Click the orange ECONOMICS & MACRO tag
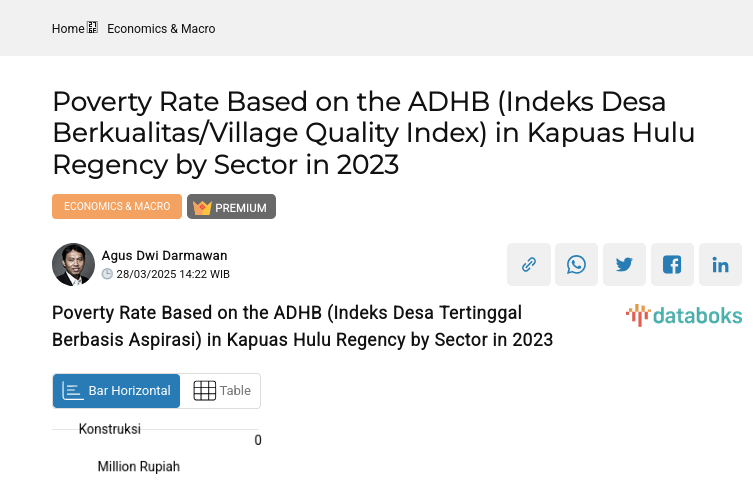The image size is (753, 498). (x=117, y=206)
